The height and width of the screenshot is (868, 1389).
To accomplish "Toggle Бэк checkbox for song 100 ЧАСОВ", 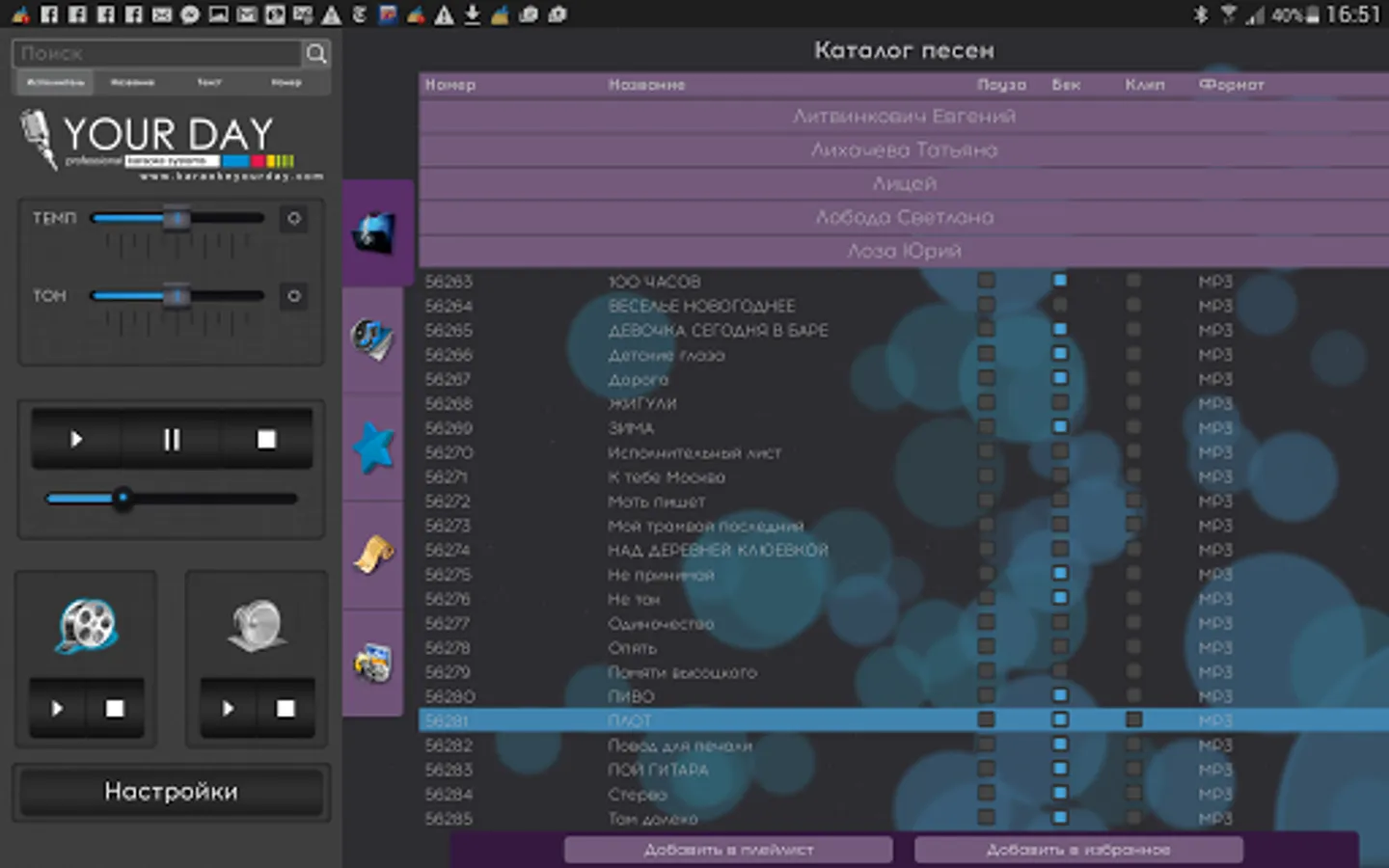I will 1060,281.
